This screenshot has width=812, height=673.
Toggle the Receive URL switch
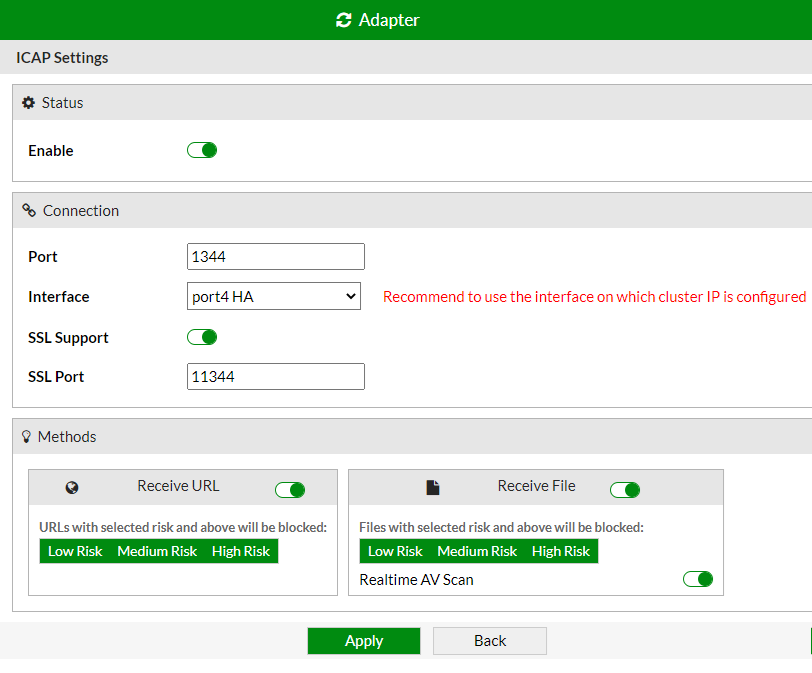(290, 489)
